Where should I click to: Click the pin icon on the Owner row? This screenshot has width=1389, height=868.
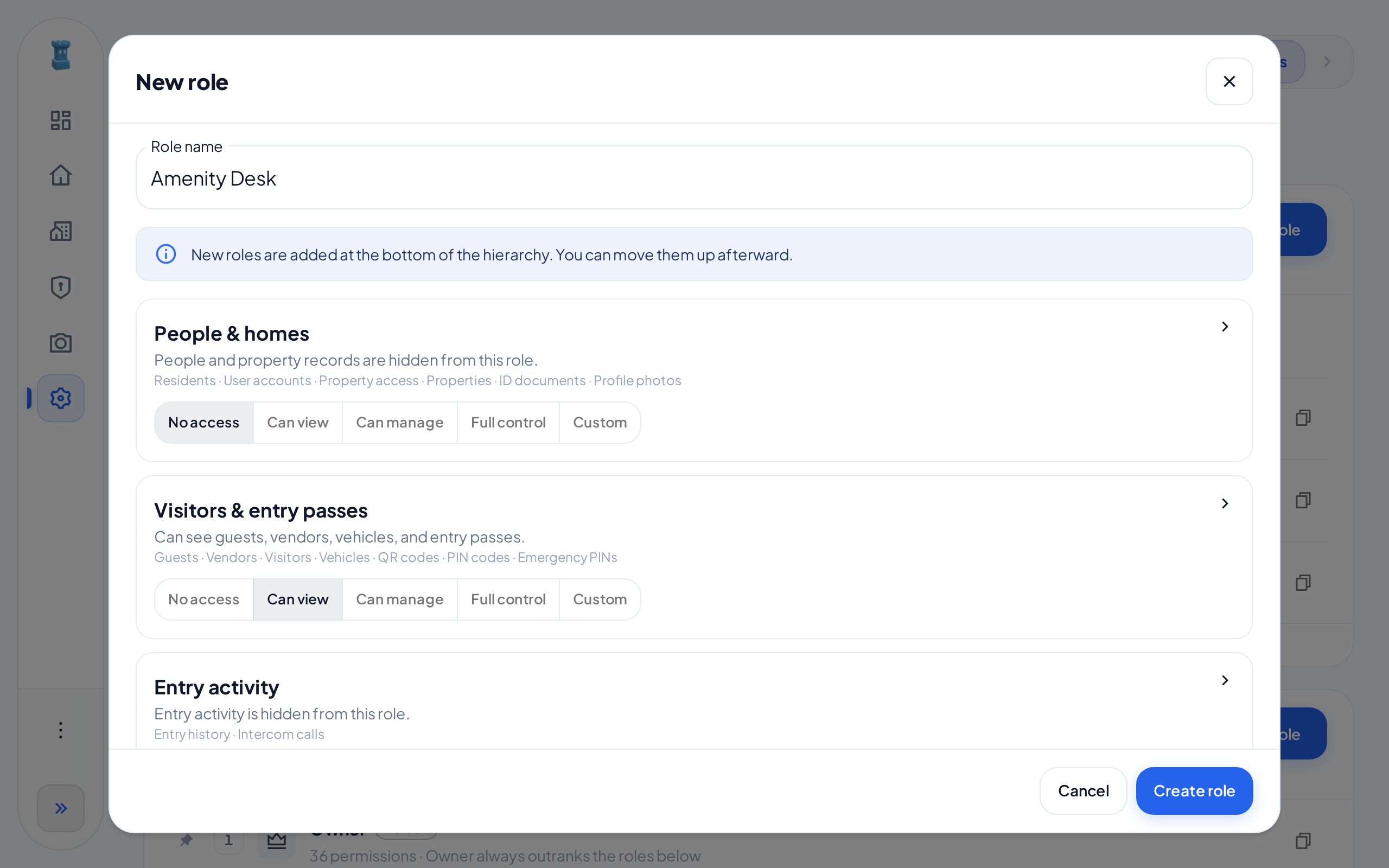[x=186, y=840]
